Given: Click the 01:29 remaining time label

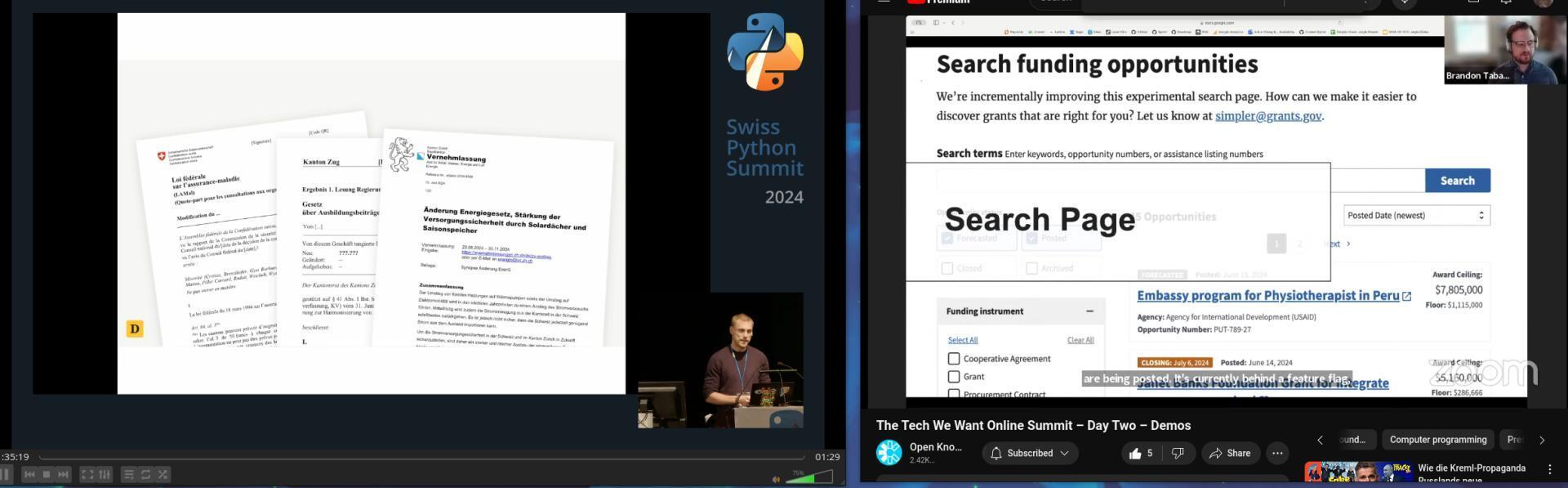Looking at the screenshot, I should point(827,457).
